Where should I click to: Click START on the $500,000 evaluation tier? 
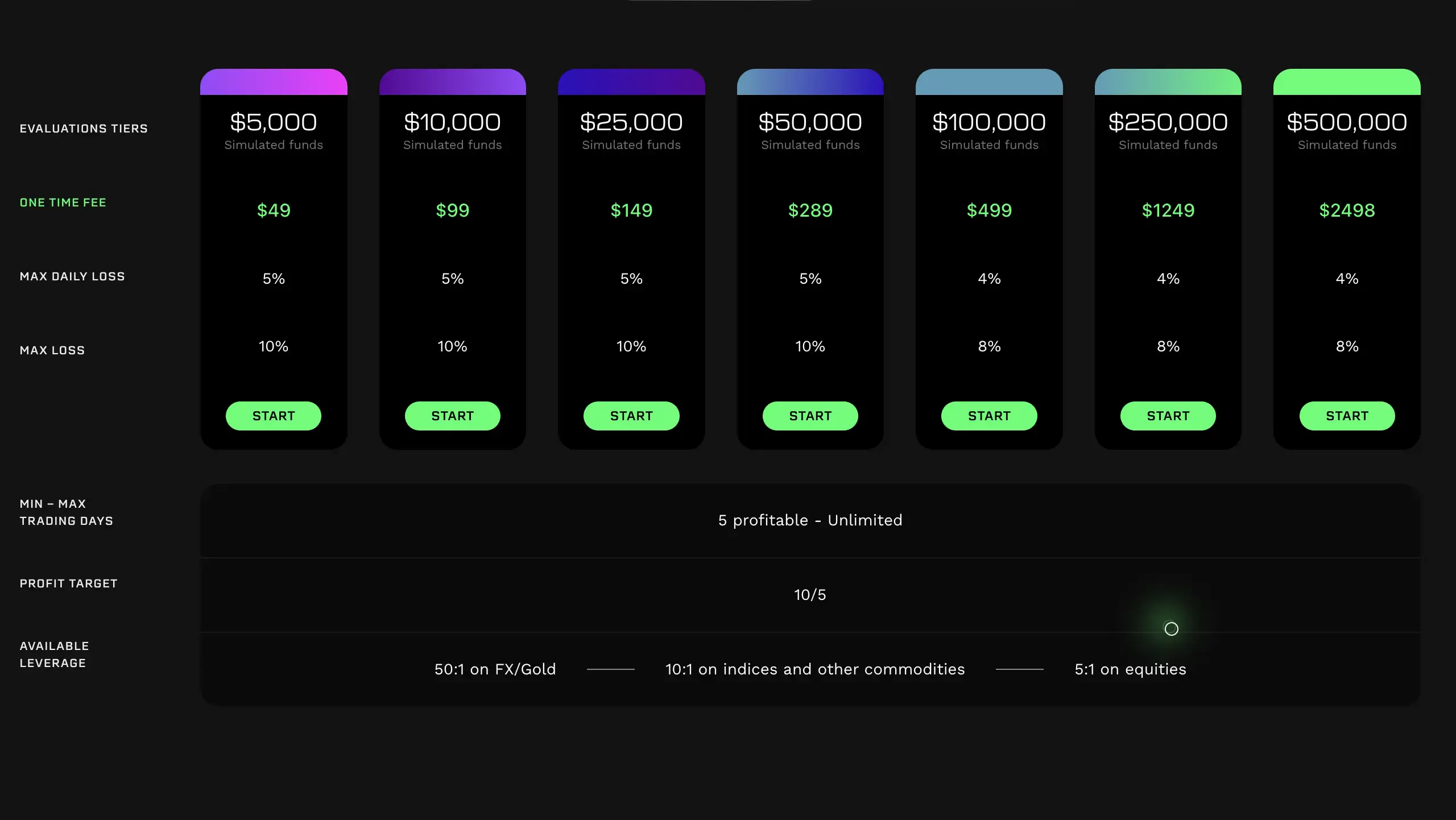pyautogui.click(x=1346, y=416)
